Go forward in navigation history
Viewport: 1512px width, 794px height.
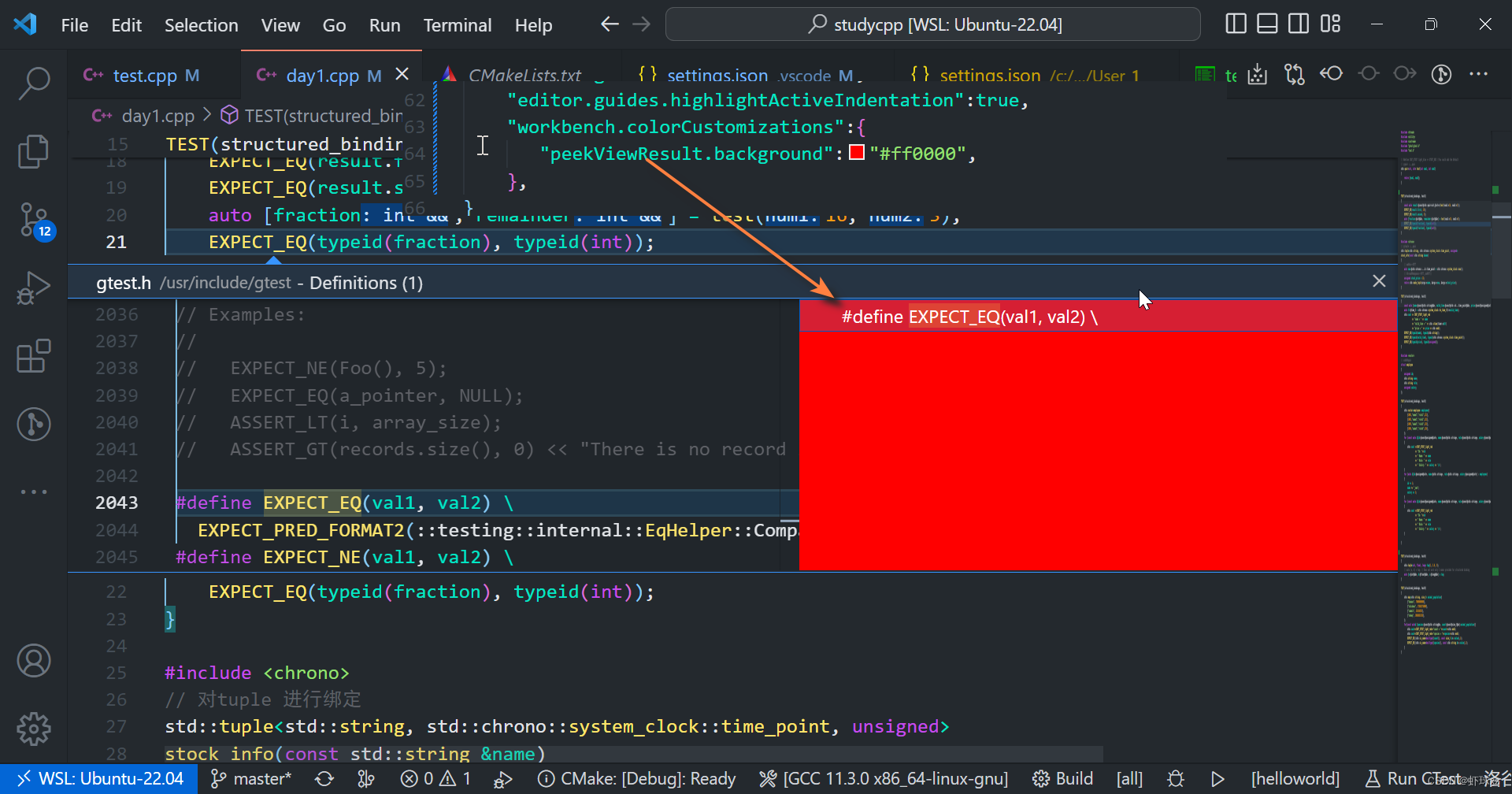tap(642, 24)
